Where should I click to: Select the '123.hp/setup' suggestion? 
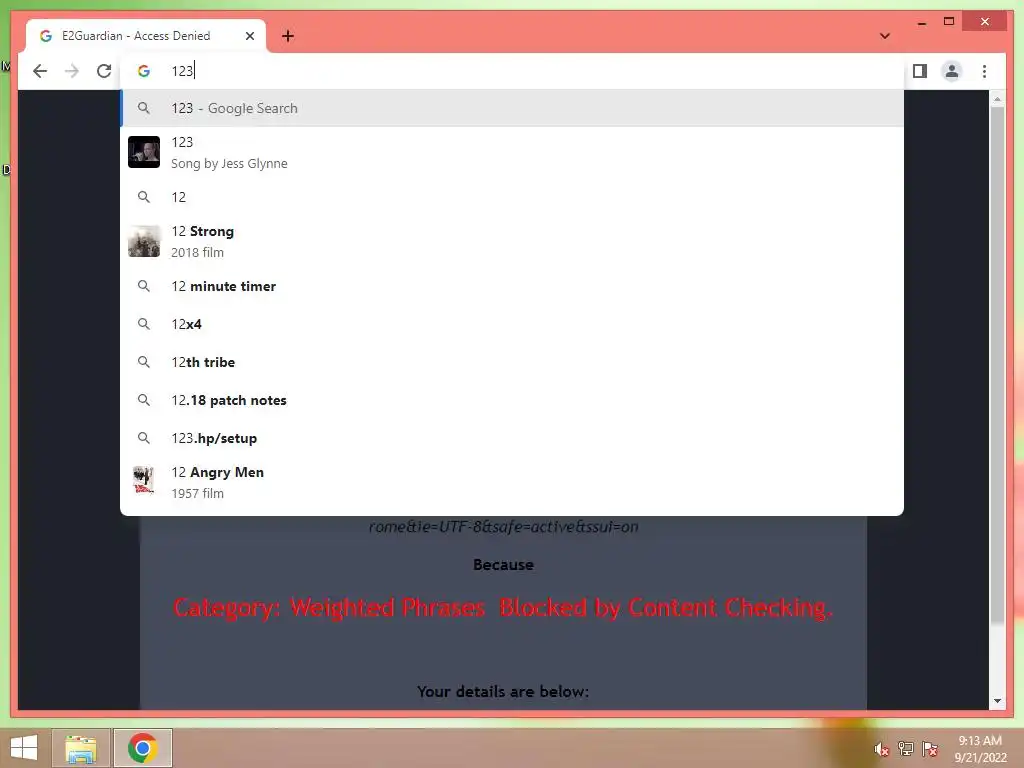pos(512,438)
